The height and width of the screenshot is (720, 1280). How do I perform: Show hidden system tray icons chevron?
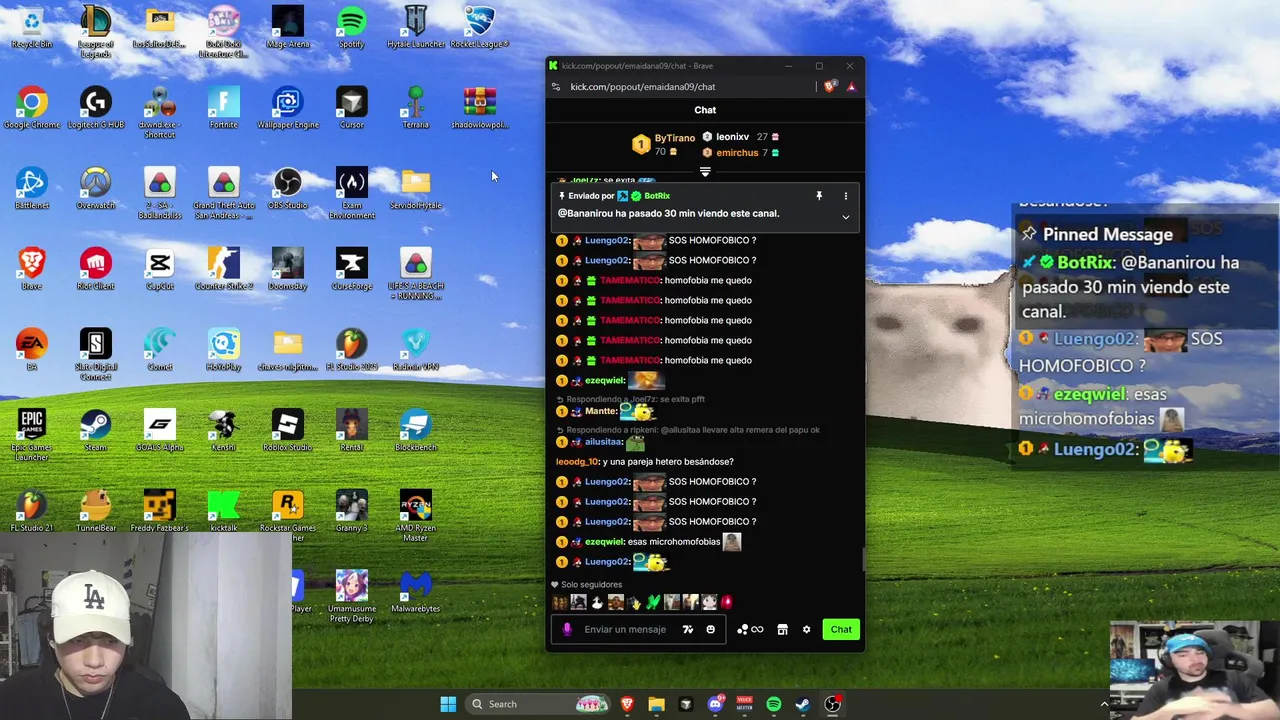1104,704
